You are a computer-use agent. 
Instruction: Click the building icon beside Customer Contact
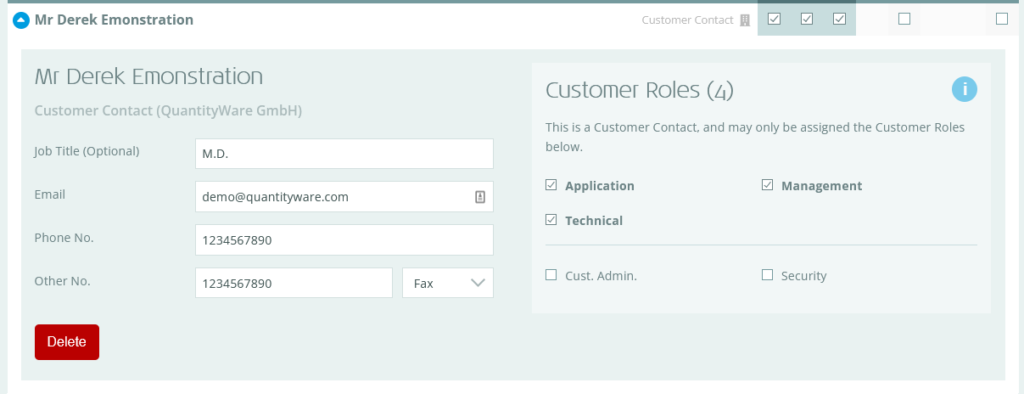[x=744, y=20]
